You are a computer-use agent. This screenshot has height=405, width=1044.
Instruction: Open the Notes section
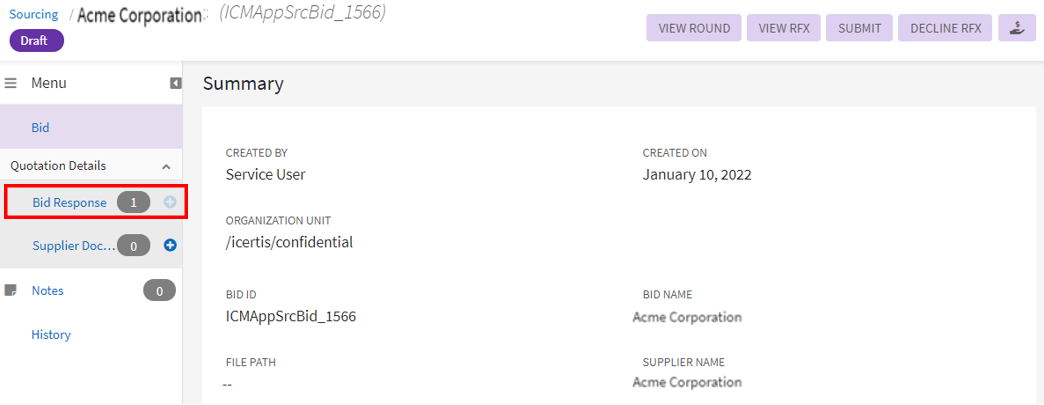(48, 291)
